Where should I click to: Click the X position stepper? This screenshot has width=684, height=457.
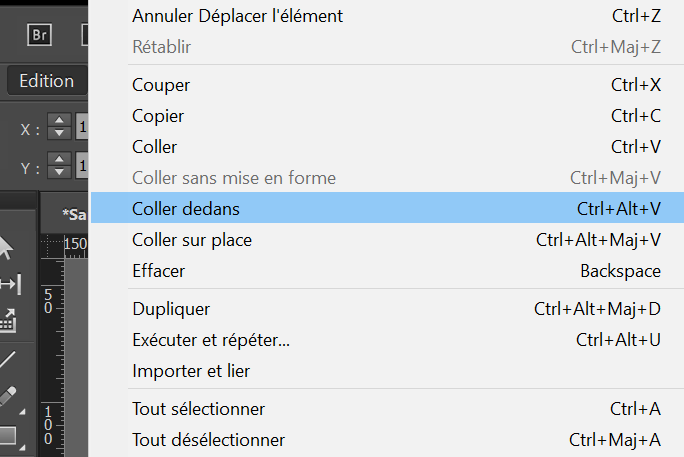59,128
